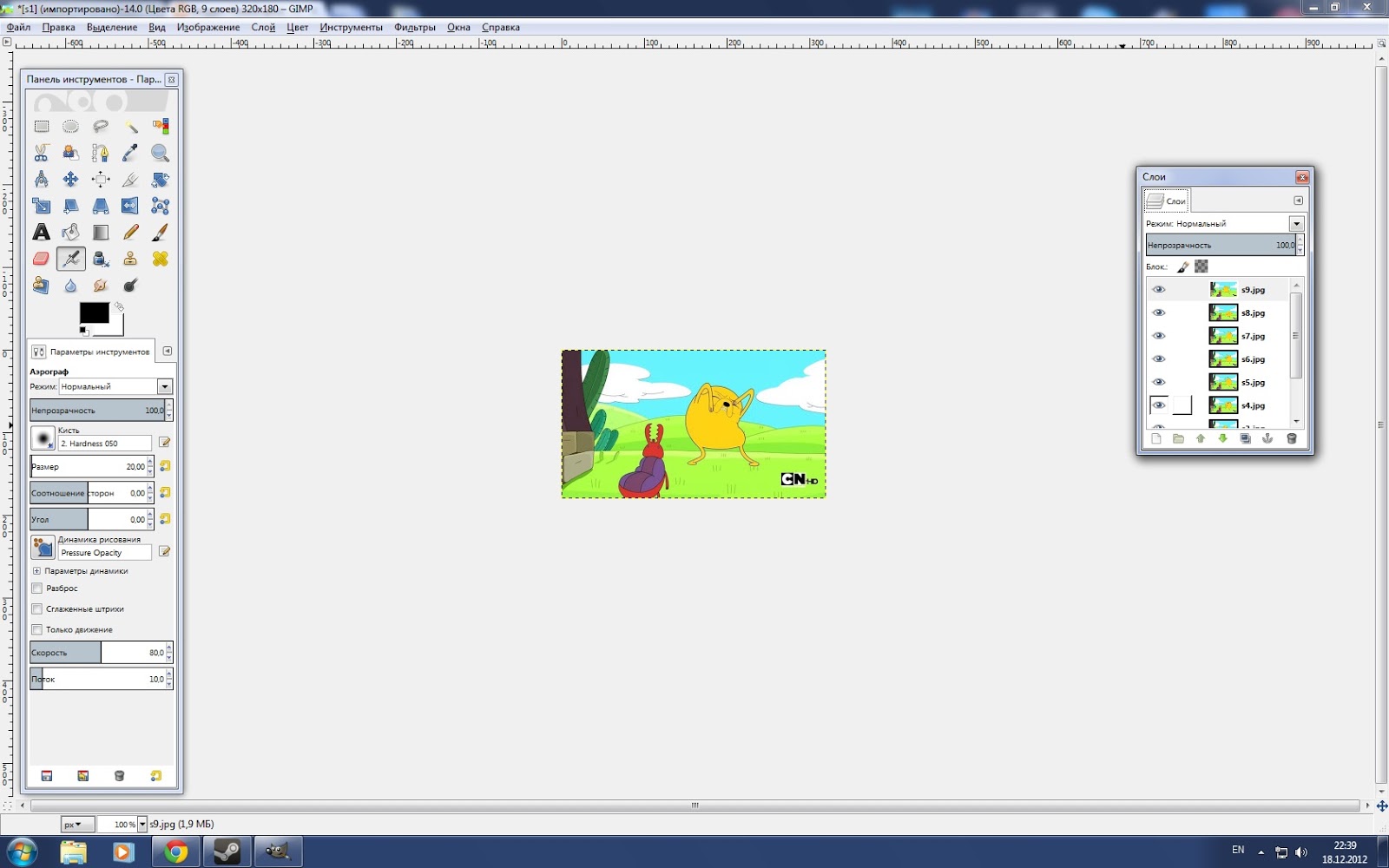Select the Alignment tool
This screenshot has width=1389, height=868.
[101, 180]
